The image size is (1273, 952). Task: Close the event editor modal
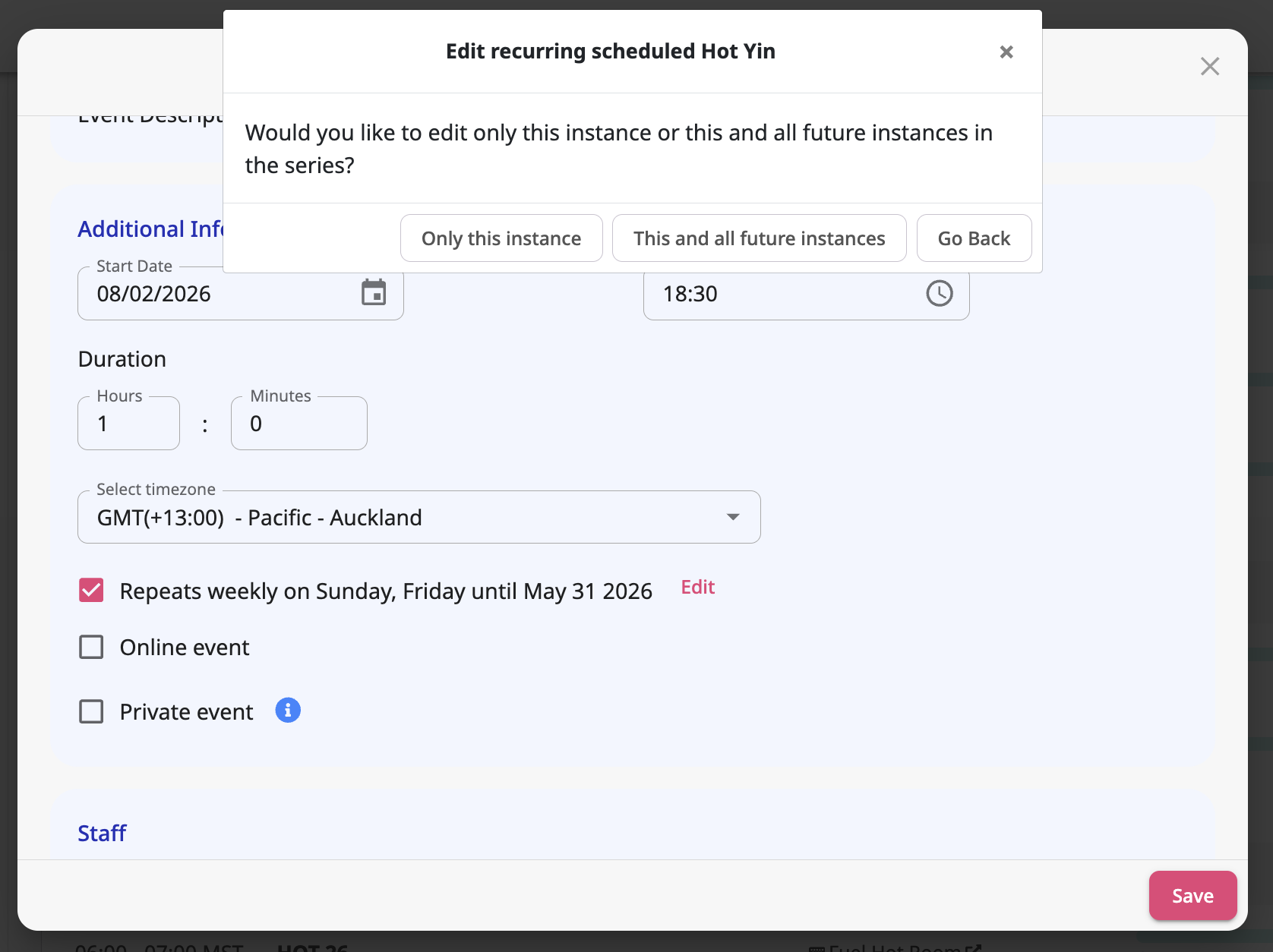coord(1210,66)
